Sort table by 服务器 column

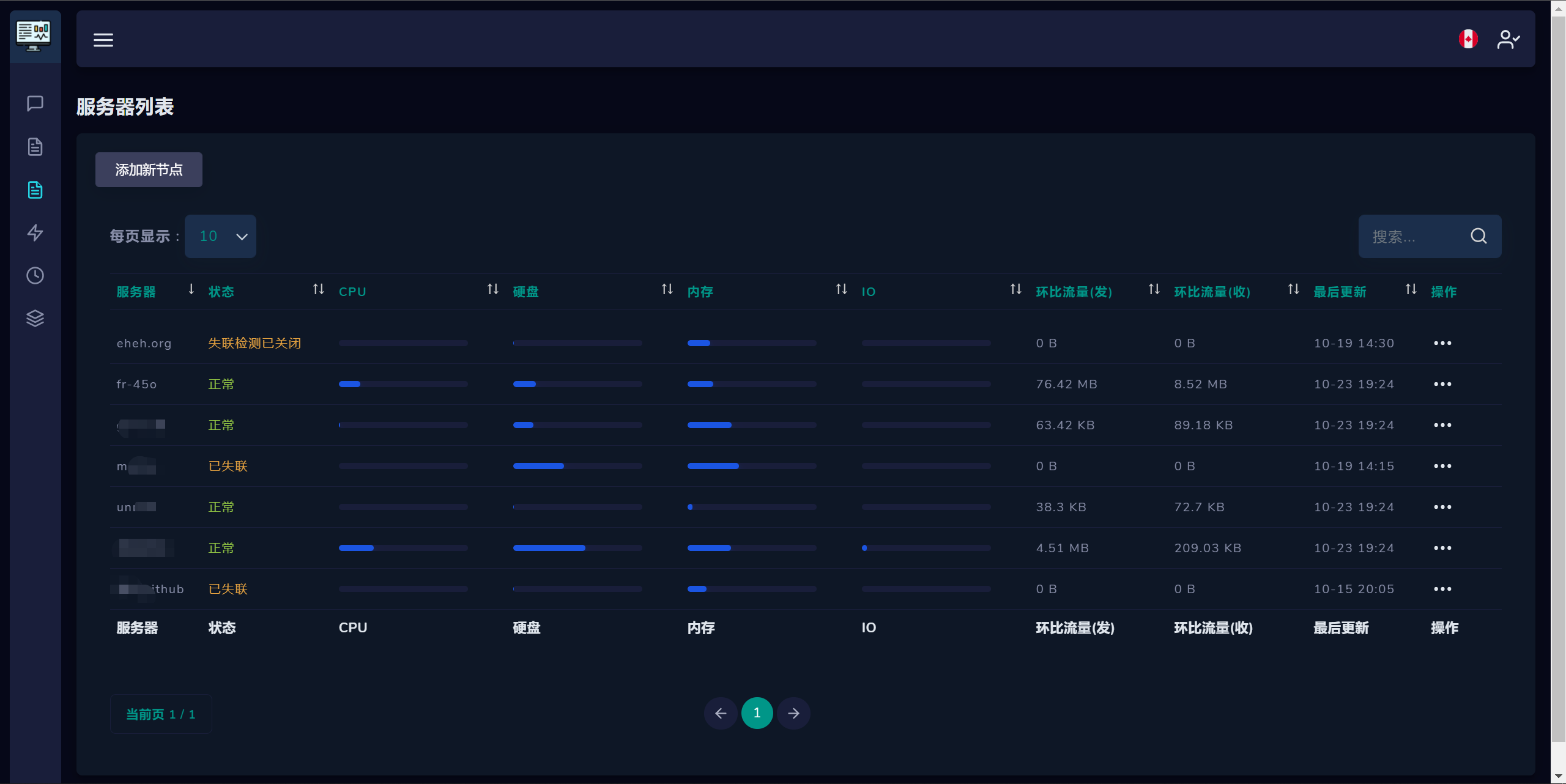136,292
